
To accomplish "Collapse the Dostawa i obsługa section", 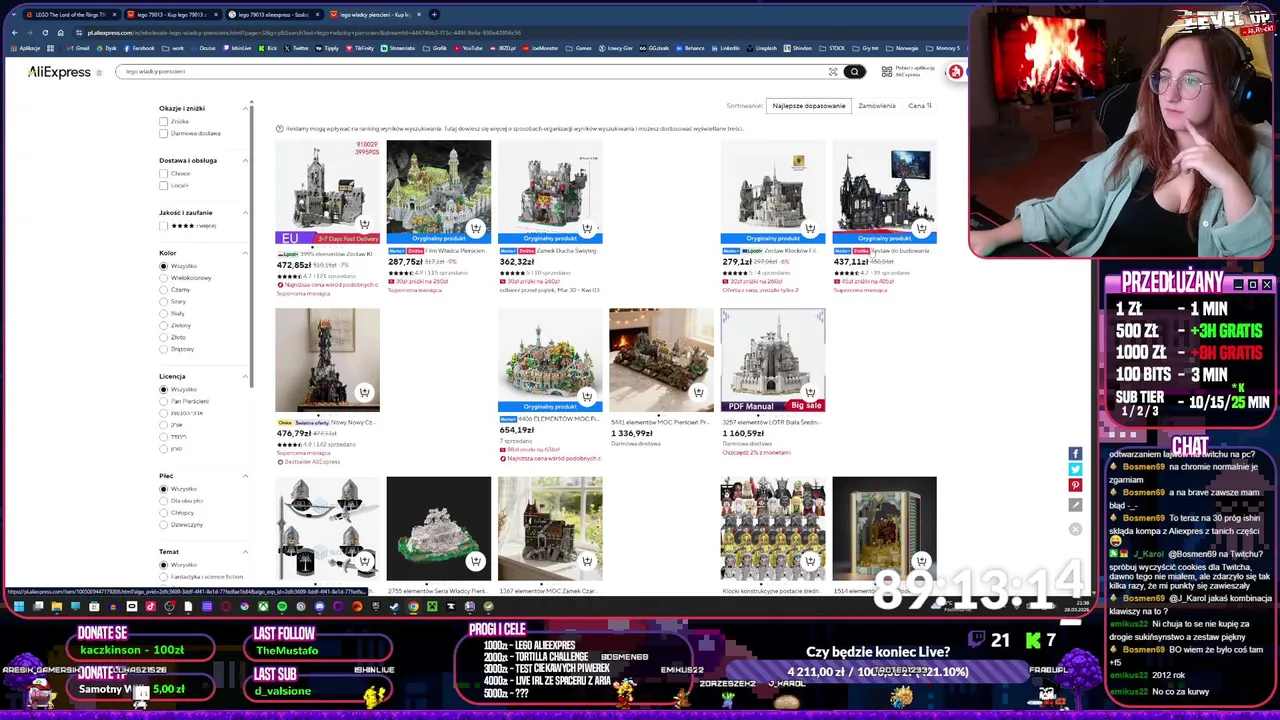I will tap(245, 160).
